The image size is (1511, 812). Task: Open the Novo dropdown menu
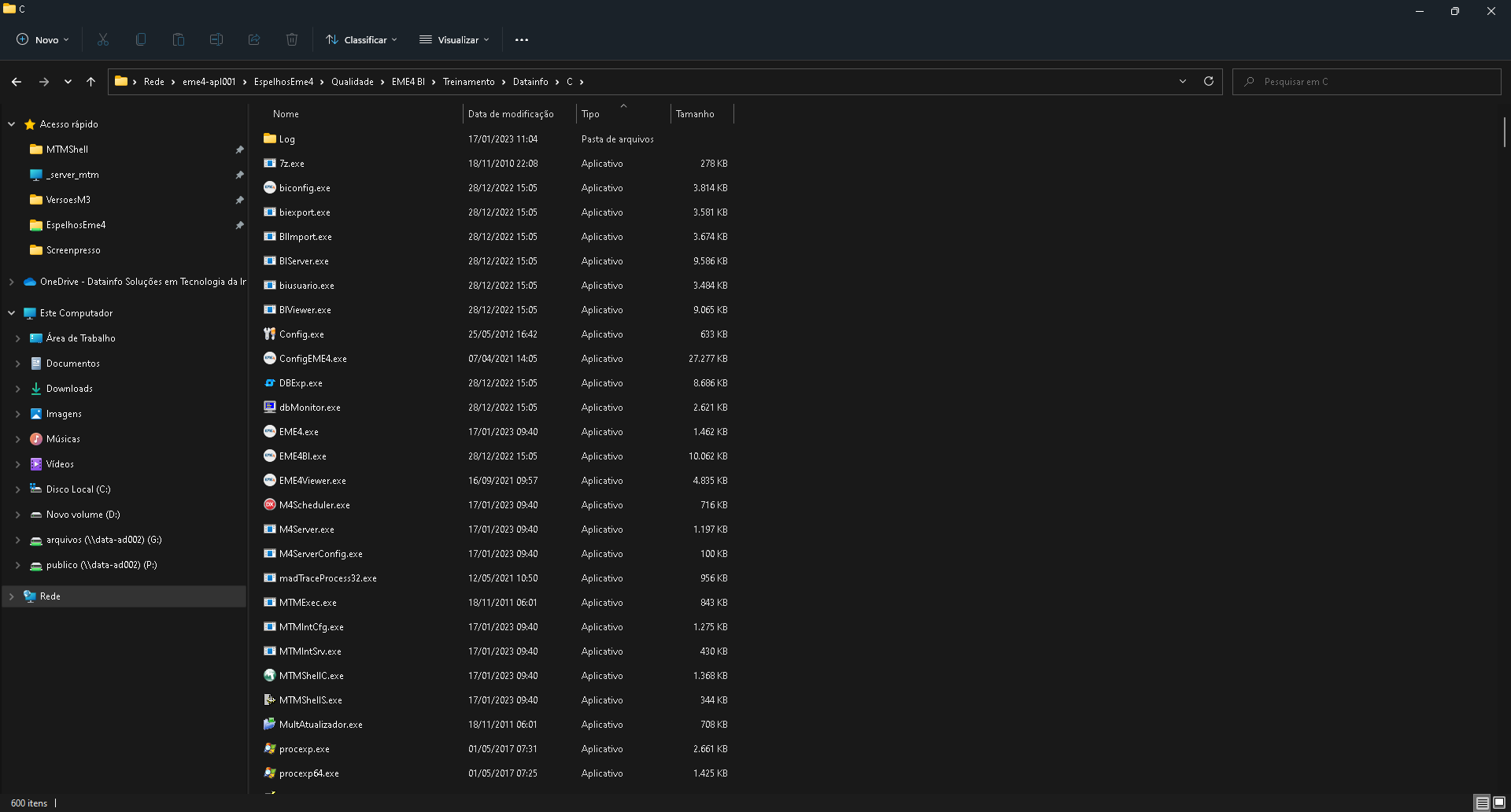click(x=43, y=39)
